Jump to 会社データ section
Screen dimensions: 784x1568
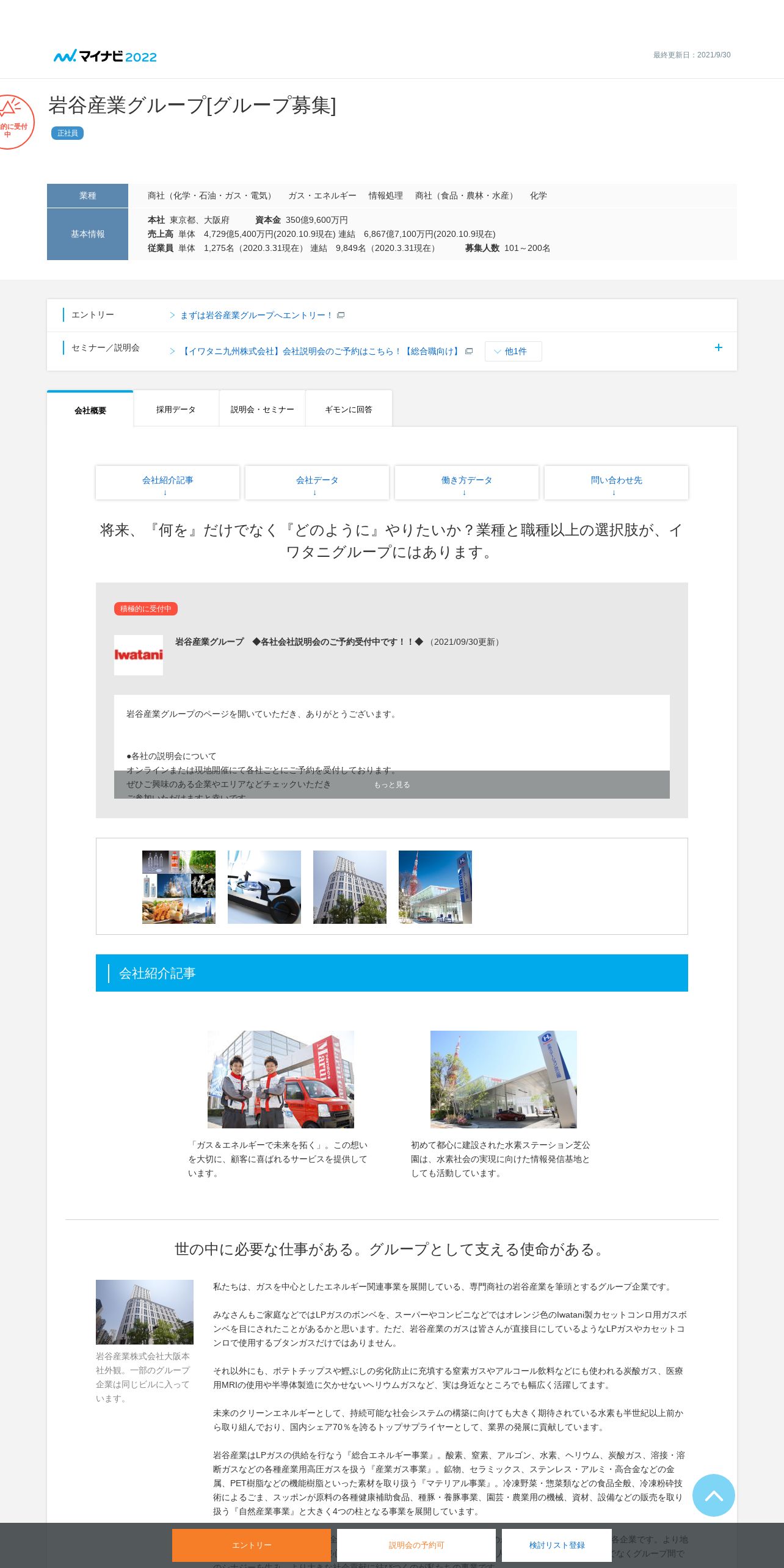pyautogui.click(x=317, y=483)
